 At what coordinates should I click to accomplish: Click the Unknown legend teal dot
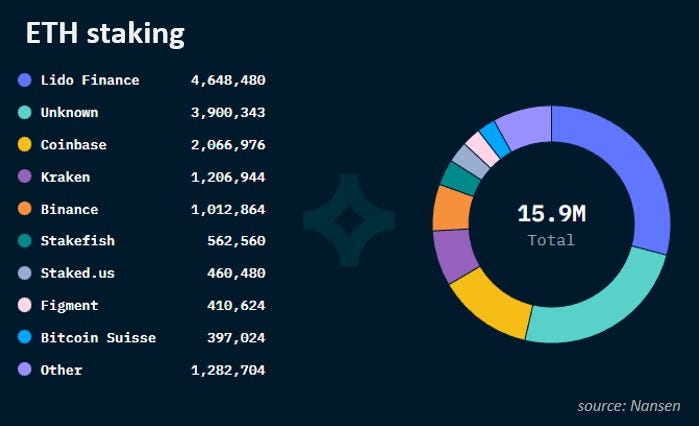point(25,112)
